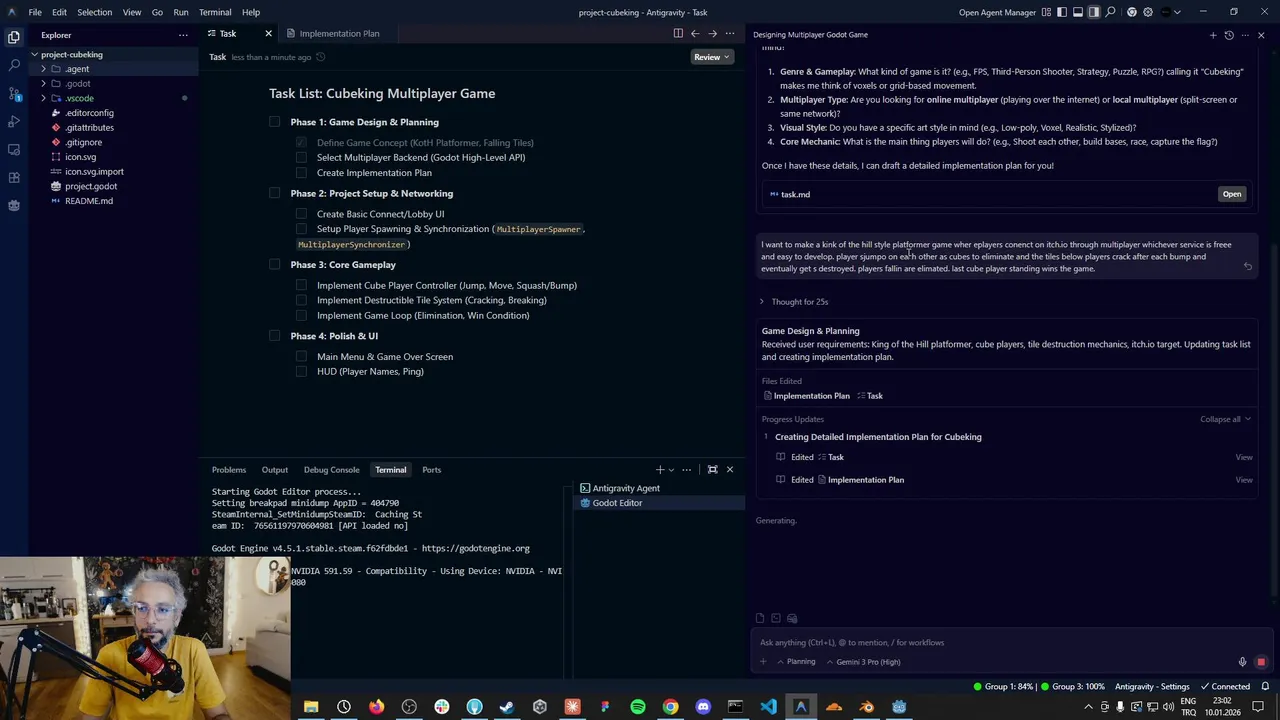This screenshot has height=720, width=1280.
Task: Check Phase 3: Core Gameplay box
Action: tap(275, 265)
